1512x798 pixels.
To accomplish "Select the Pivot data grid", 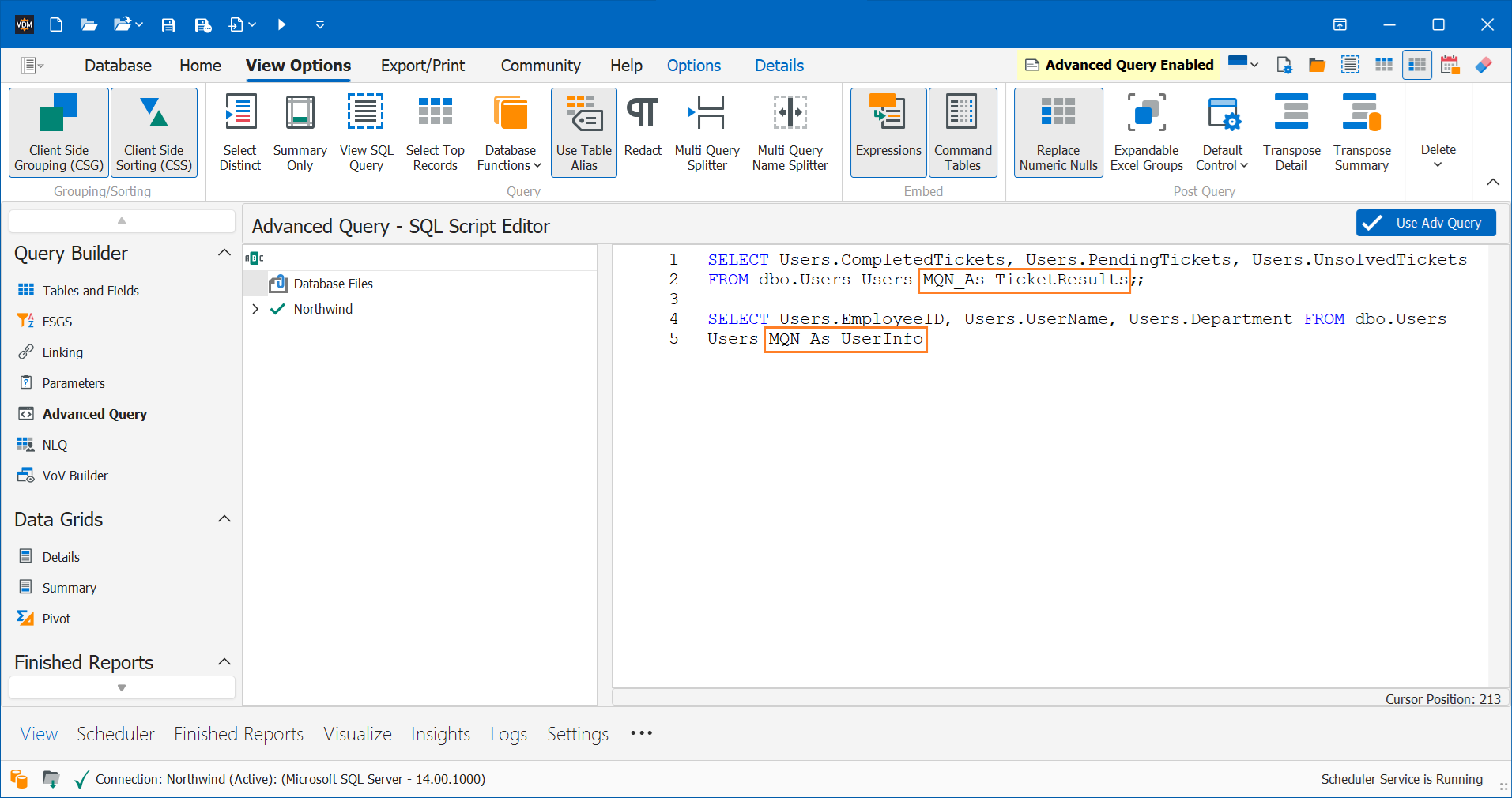I will coord(56,618).
